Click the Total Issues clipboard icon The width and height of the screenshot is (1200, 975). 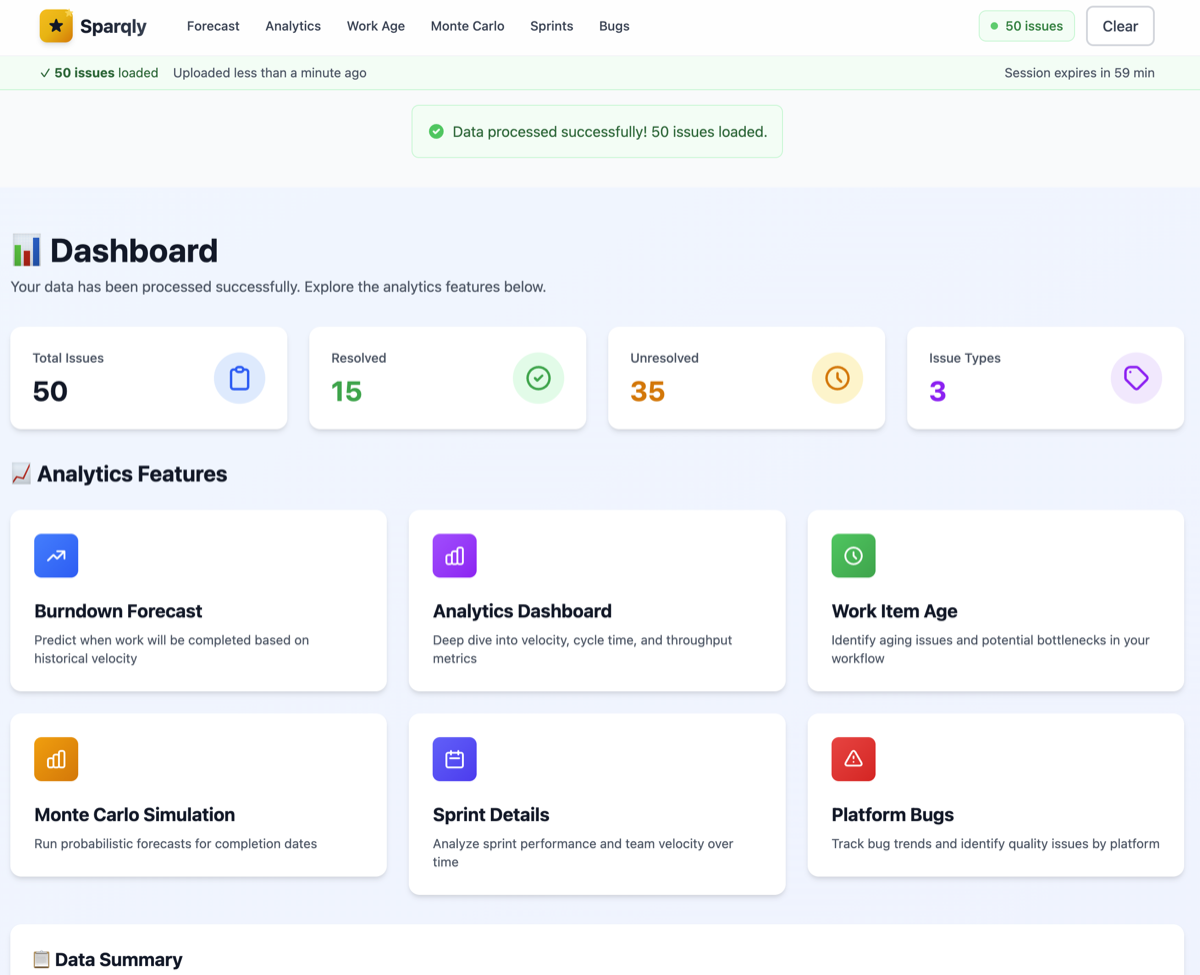click(239, 378)
